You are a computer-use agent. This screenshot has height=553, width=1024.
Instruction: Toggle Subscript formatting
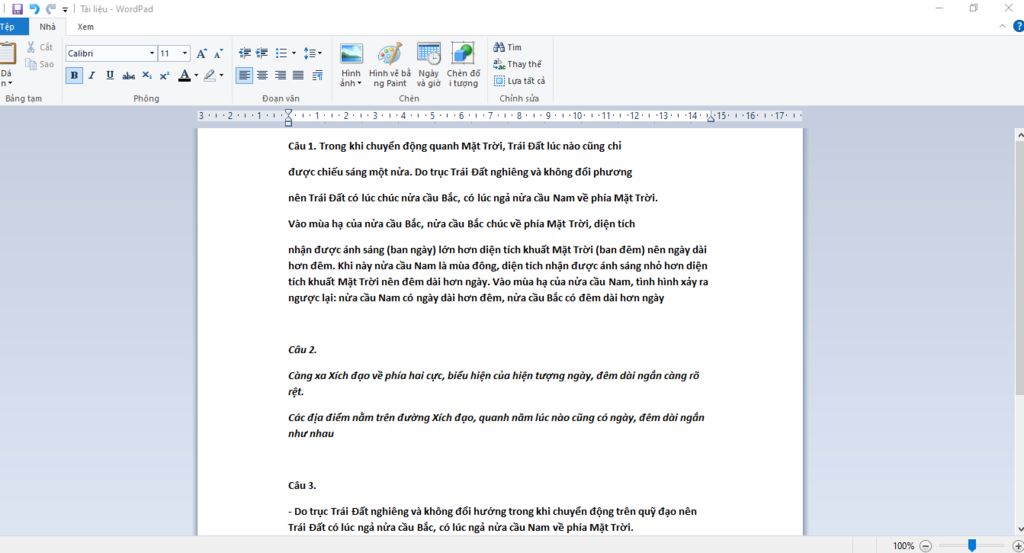pos(147,76)
